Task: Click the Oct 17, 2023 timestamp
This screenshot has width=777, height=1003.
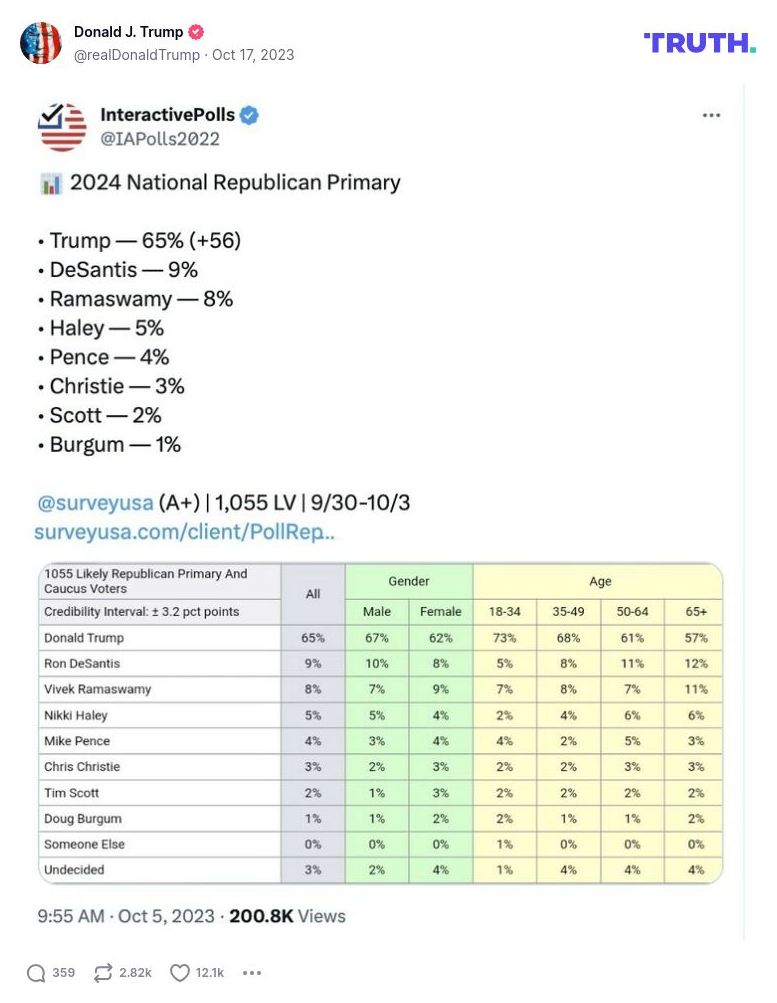Action: coord(258,55)
